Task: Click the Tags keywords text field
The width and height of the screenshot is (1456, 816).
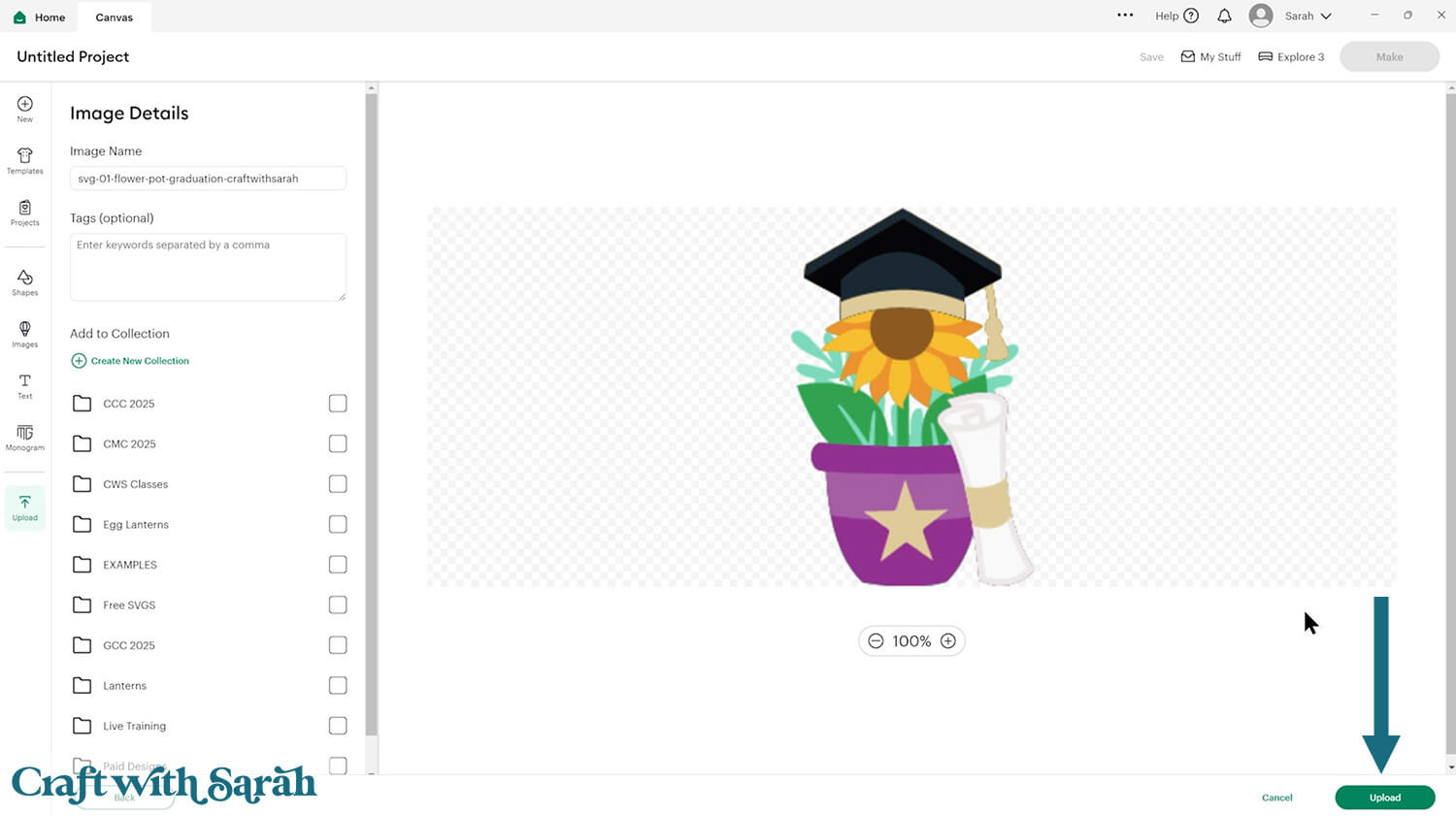Action: pos(208,267)
